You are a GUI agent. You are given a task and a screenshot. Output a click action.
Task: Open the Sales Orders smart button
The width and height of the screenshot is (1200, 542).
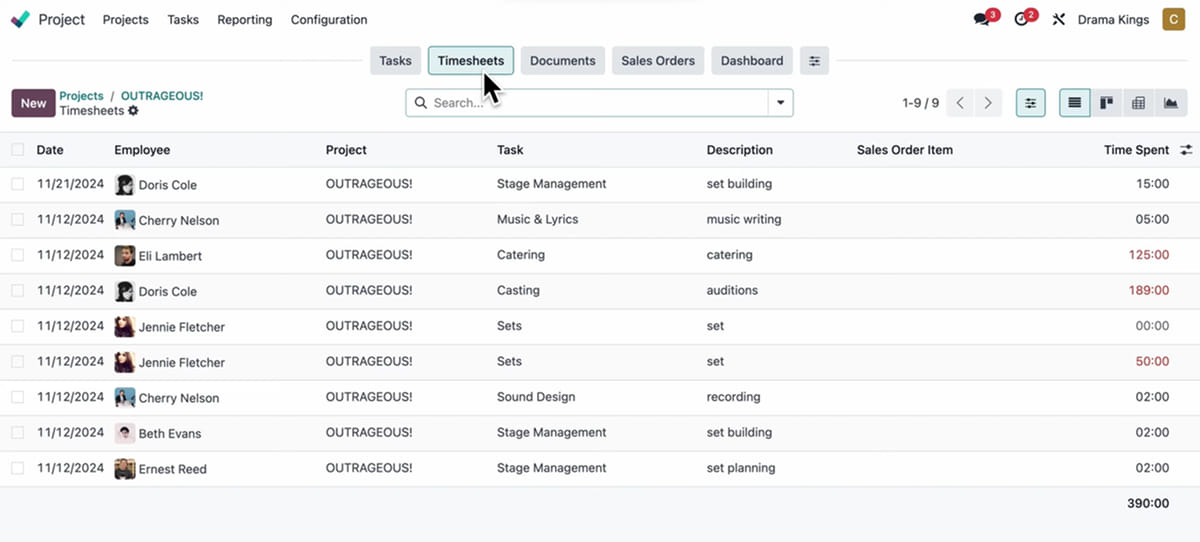coord(658,61)
